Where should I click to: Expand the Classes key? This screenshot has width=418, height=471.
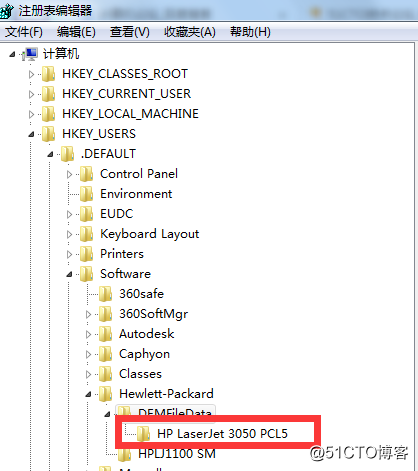tap(88, 374)
